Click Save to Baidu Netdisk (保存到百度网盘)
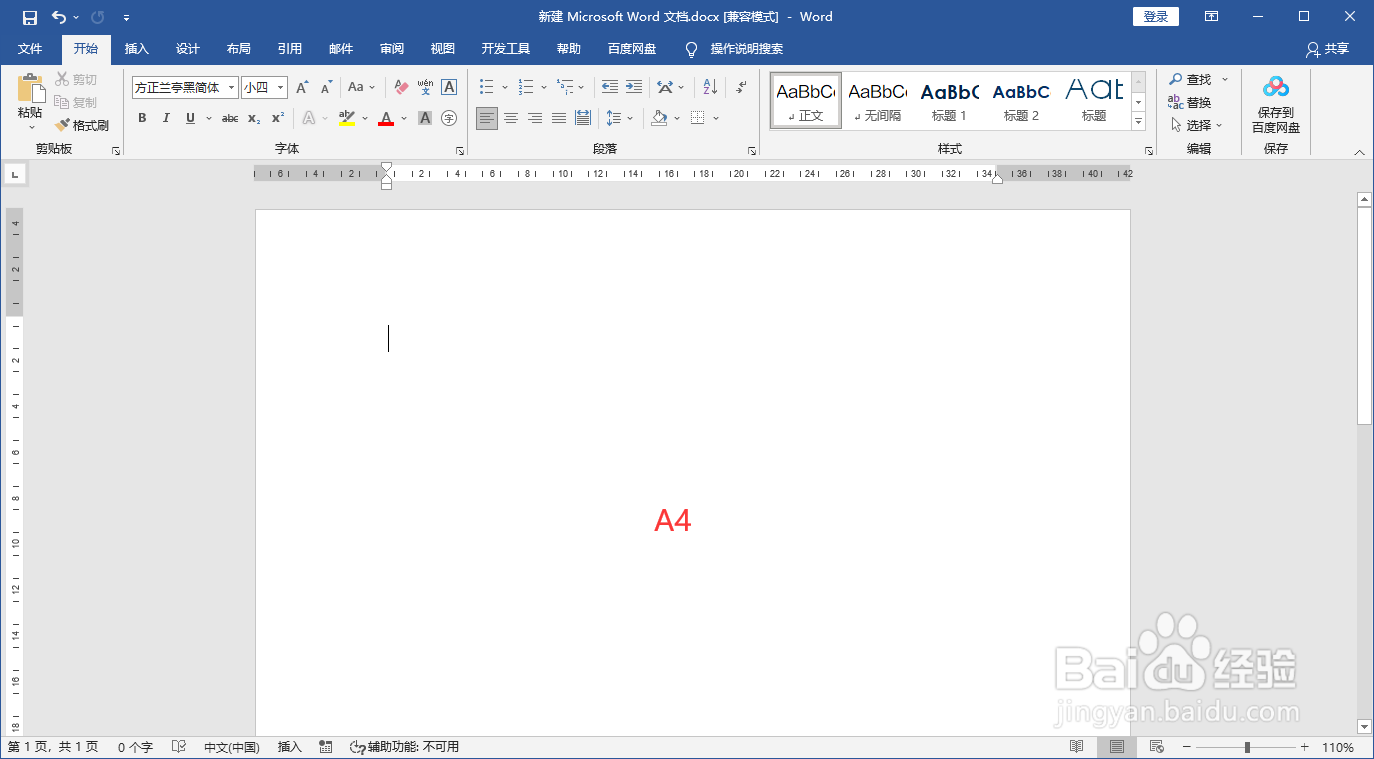The width and height of the screenshot is (1374, 759). (1276, 105)
